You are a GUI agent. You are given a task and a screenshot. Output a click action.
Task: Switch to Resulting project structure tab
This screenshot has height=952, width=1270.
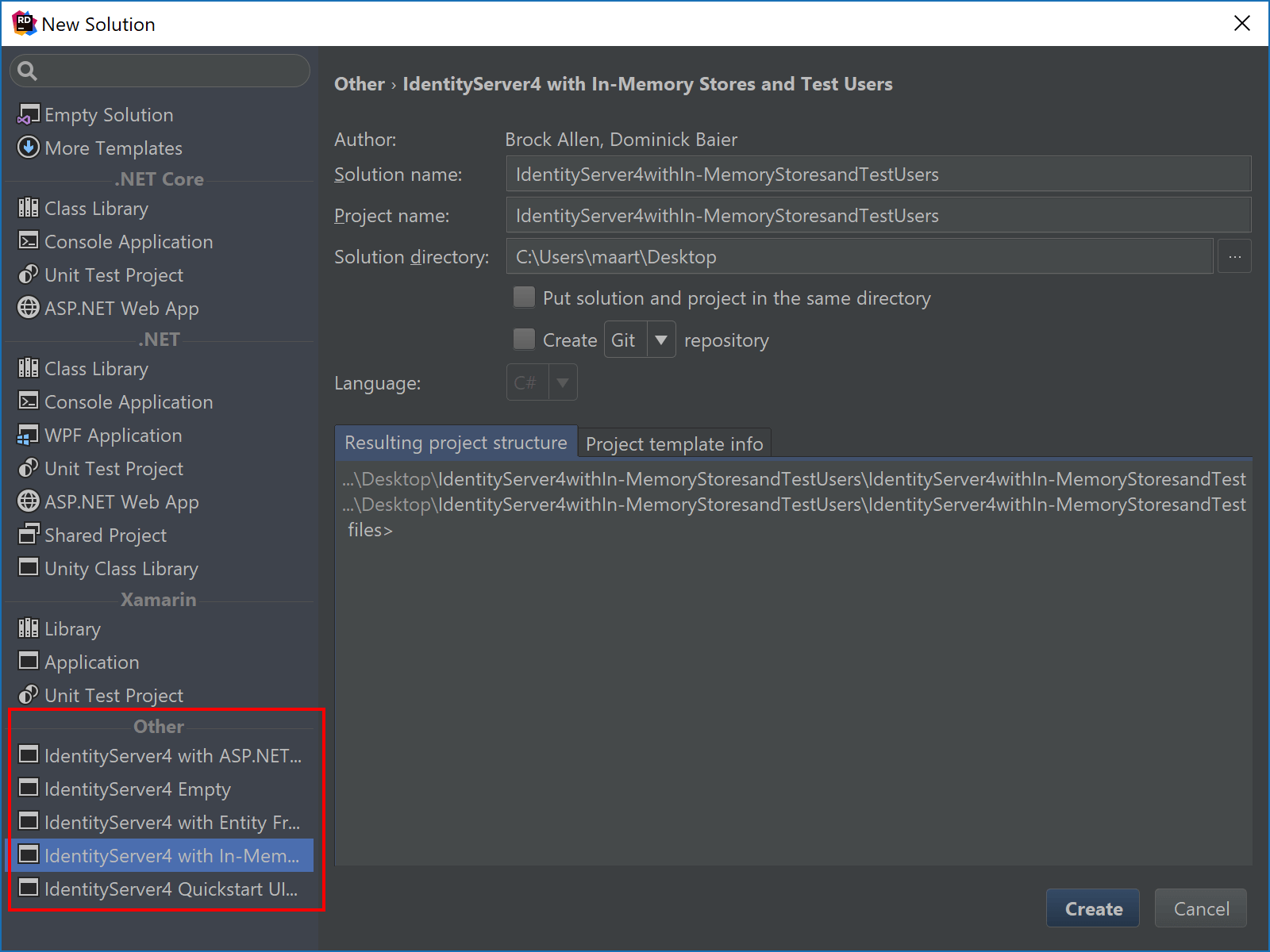456,443
